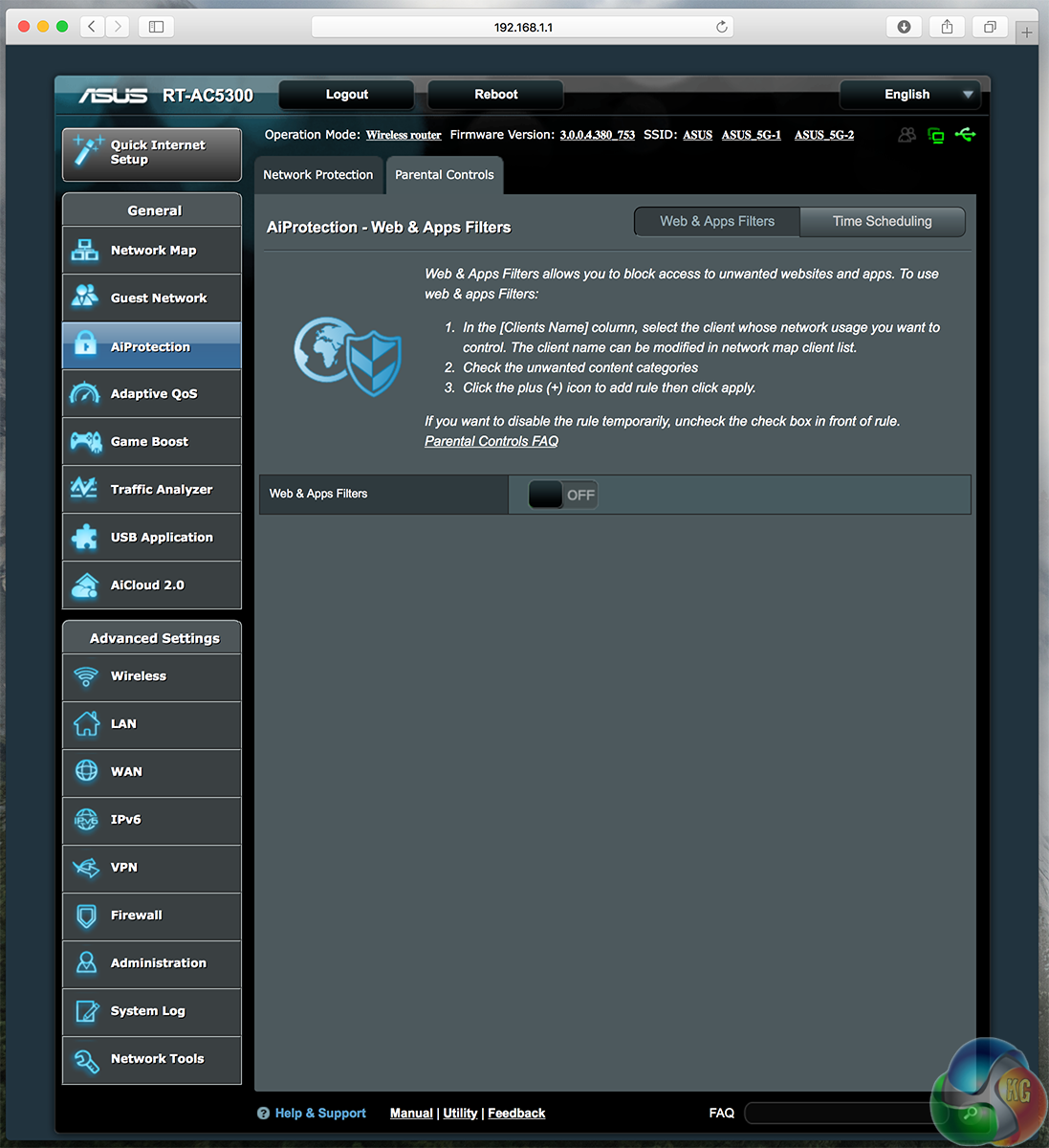Click the Help & Support question icon
This screenshot has width=1049, height=1148.
(x=263, y=1113)
